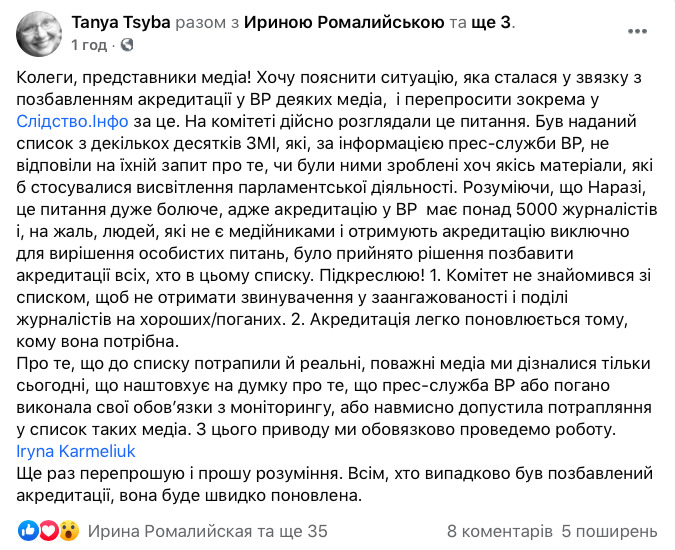Screen dimensions: 675x550
Task: Click the 'та ще 35' reactions count
Action: coord(292,531)
